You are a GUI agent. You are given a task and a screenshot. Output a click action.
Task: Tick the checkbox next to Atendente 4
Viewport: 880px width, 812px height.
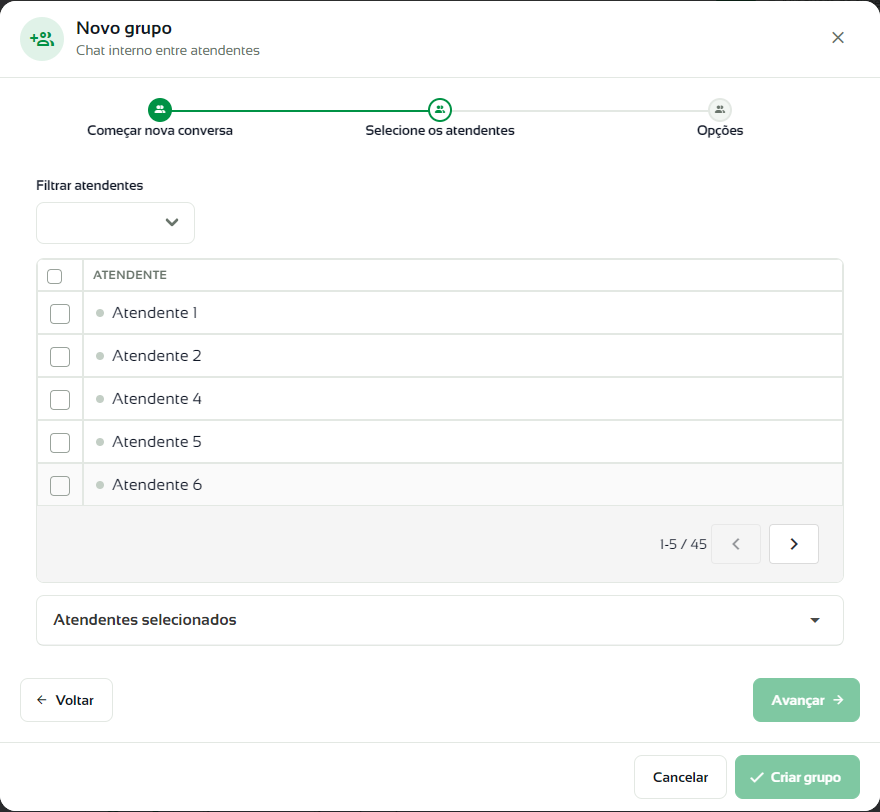[x=60, y=400]
